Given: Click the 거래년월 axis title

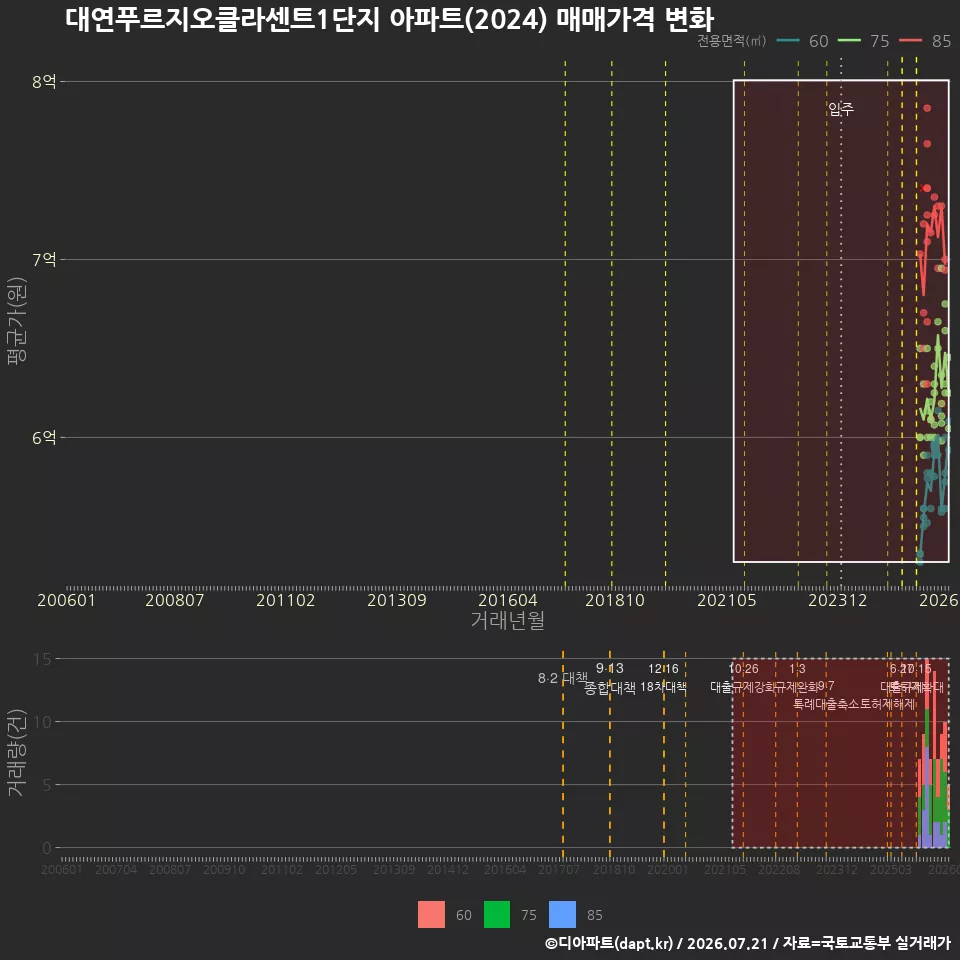Looking at the screenshot, I should (508, 620).
